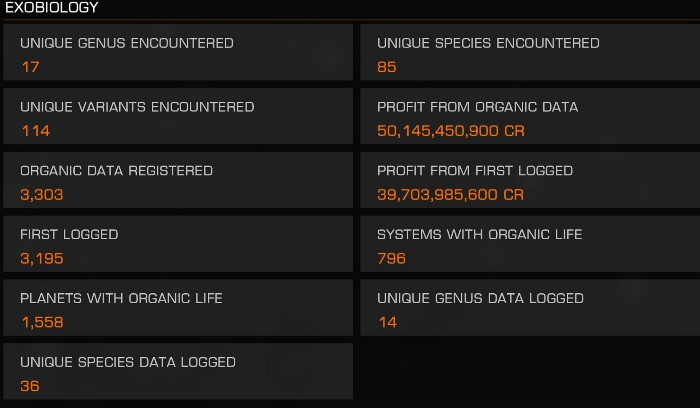Click the 85 species encountered value

tap(387, 67)
